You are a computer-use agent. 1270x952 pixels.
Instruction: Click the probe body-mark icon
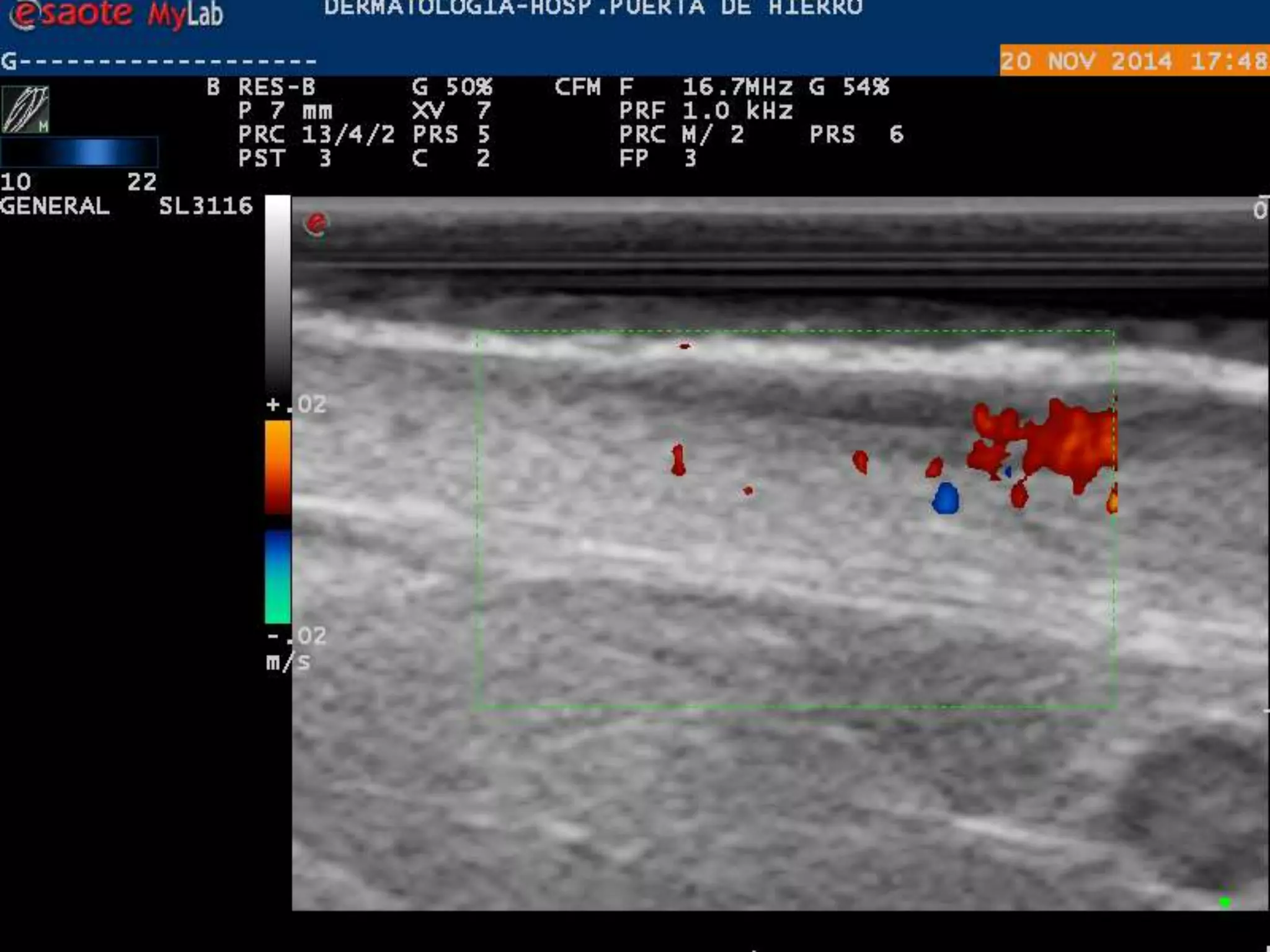click(25, 110)
